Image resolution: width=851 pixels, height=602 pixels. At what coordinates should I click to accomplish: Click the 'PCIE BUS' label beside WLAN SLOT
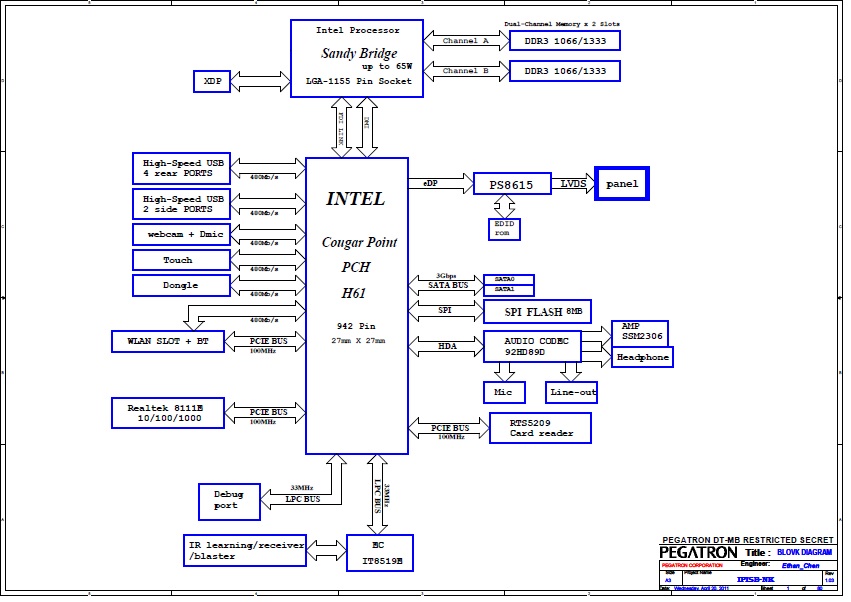click(x=268, y=341)
